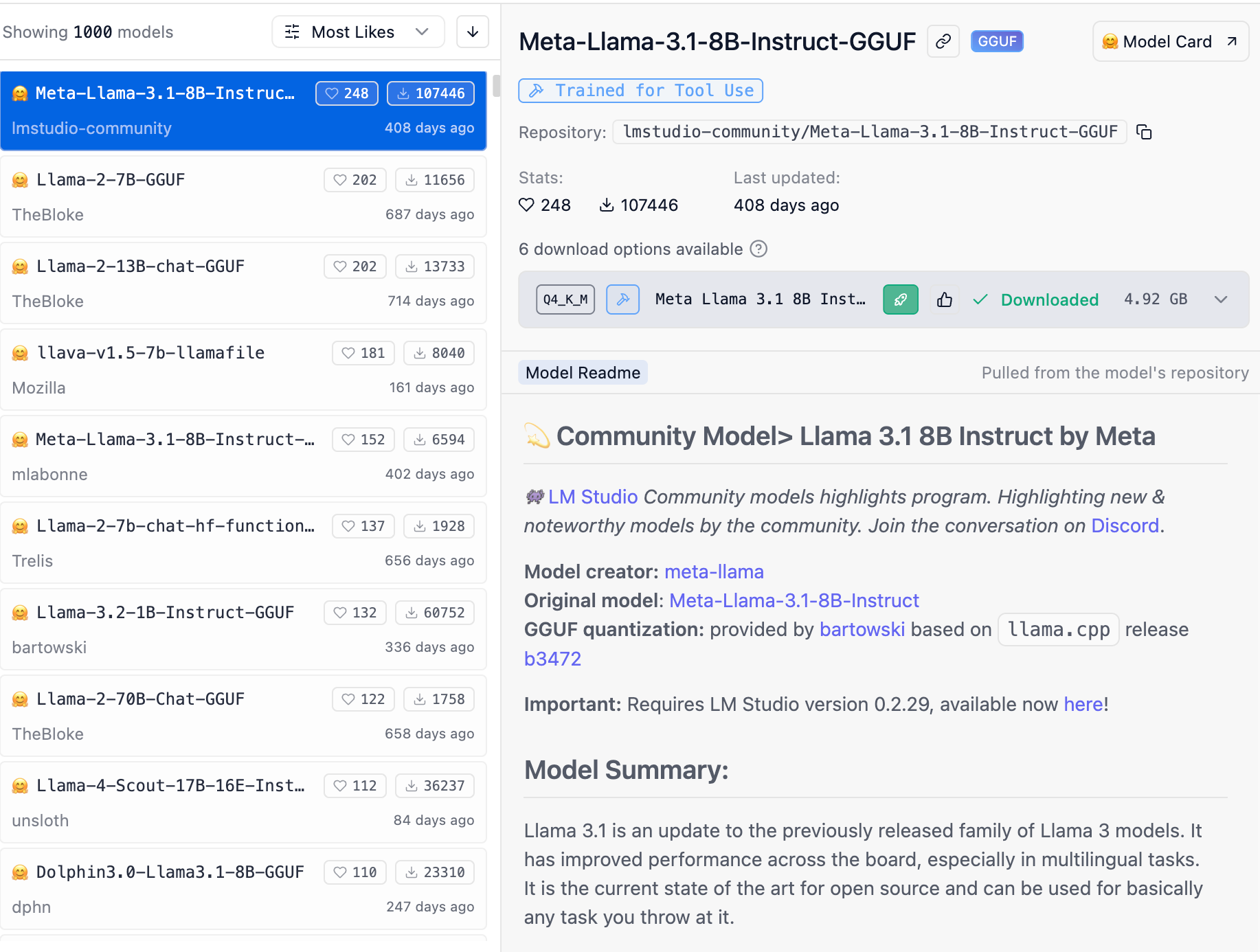Screen dimensions: 1260x952
Task: Click downloads badge 107446 on selected model
Action: pyautogui.click(x=431, y=93)
